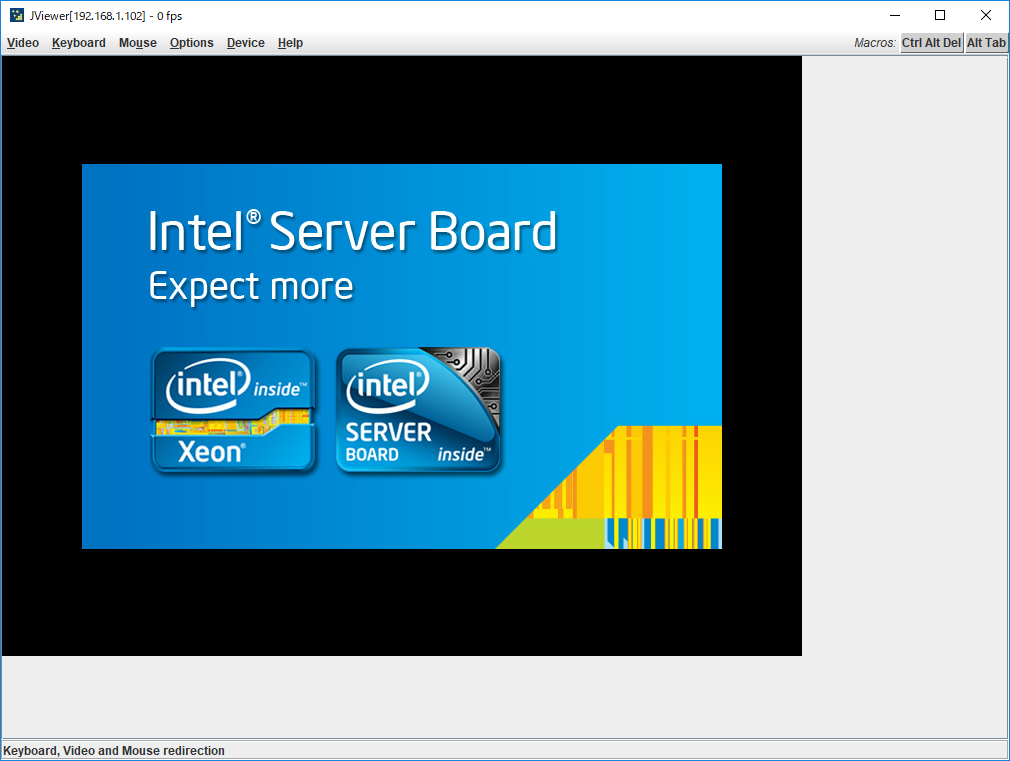
Task: Open the Options menu
Action: [191, 43]
